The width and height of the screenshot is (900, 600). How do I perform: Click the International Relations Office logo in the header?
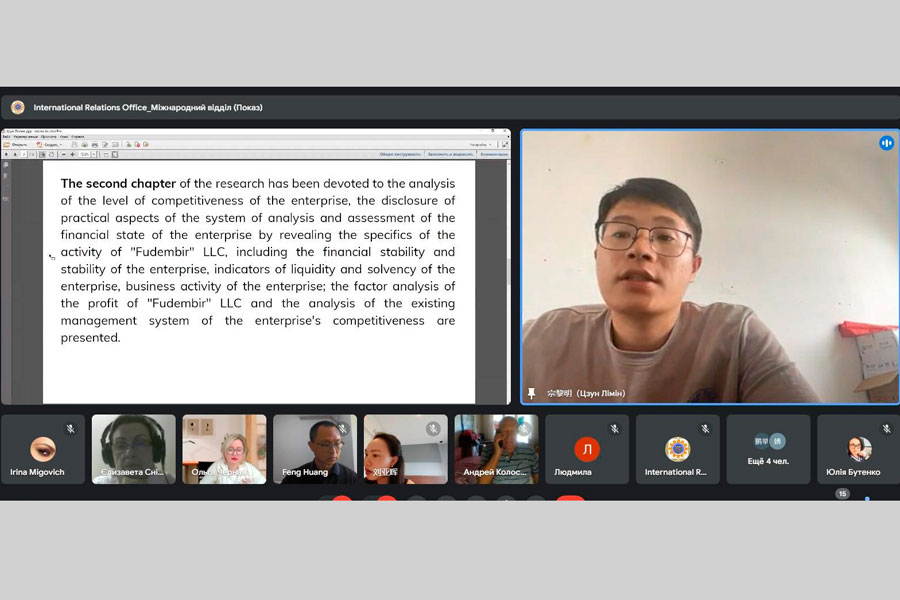click(18, 107)
